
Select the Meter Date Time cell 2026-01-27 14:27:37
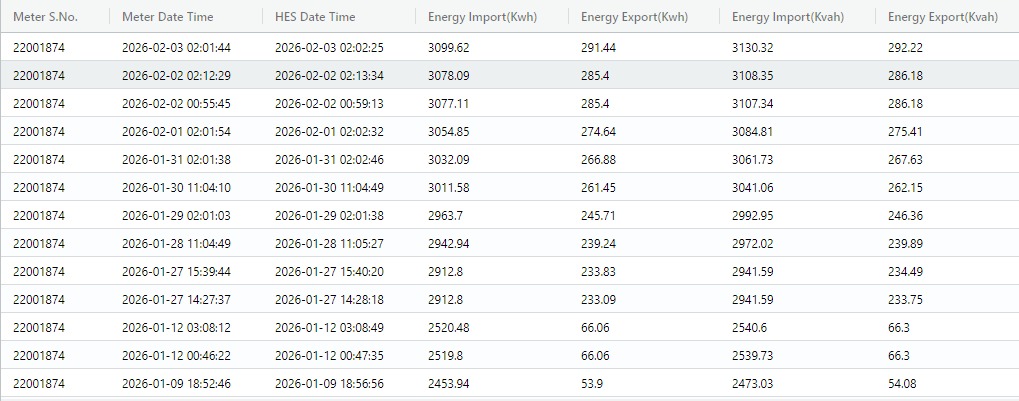coord(176,299)
